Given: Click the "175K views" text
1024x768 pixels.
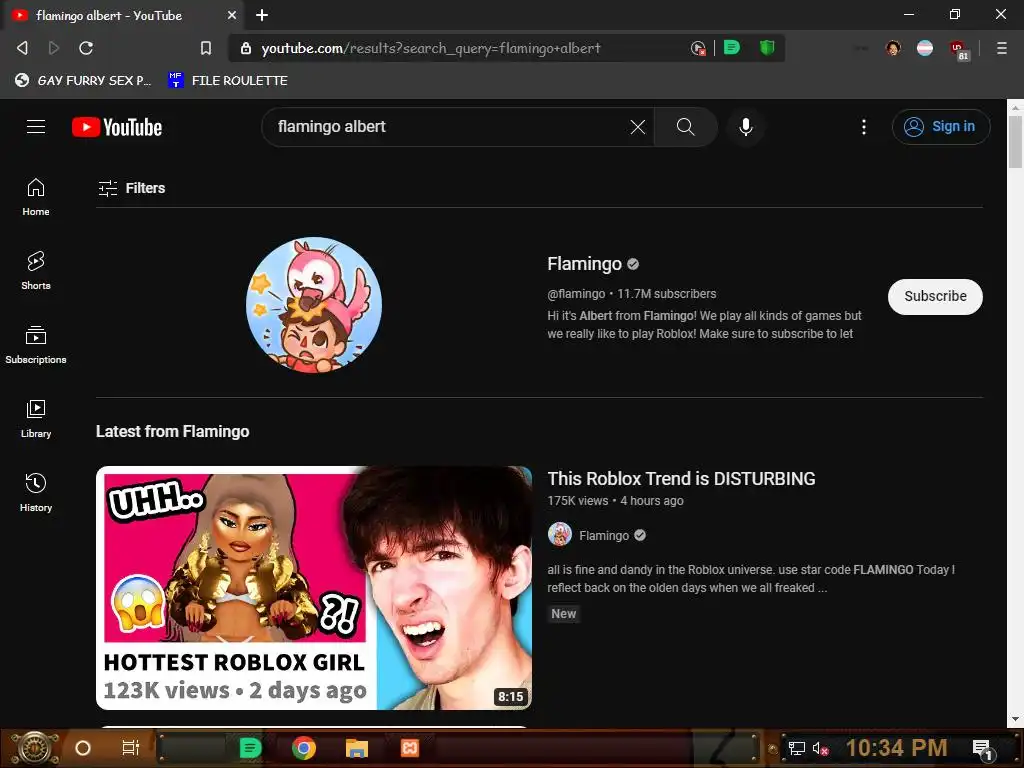Looking at the screenshot, I should pyautogui.click(x=577, y=501).
